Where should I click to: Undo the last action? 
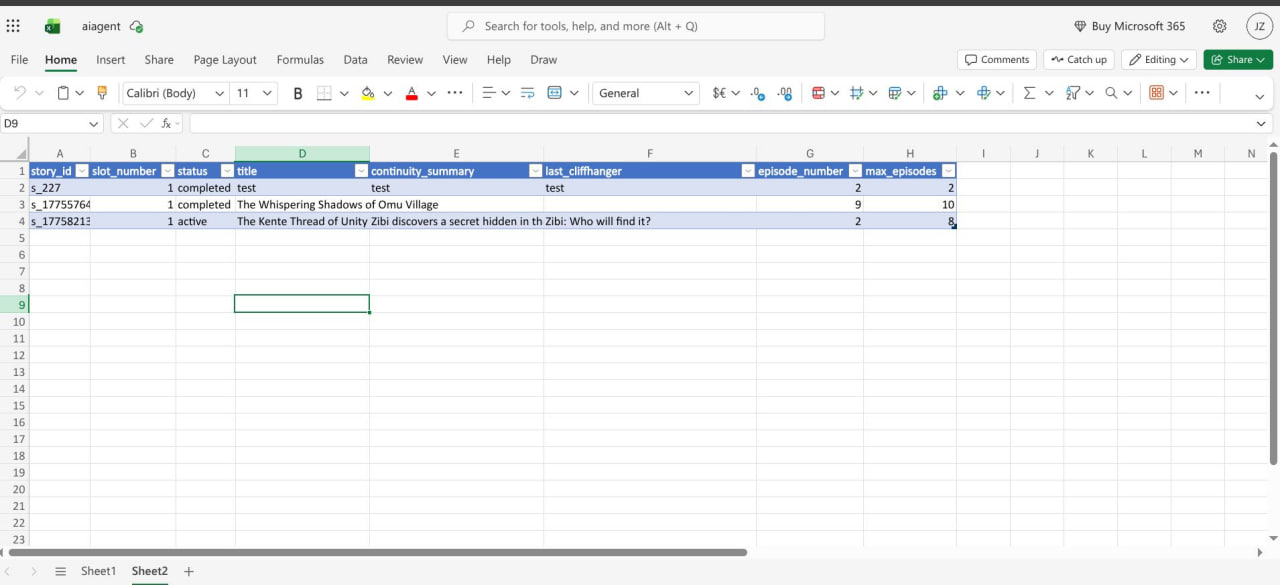19,93
